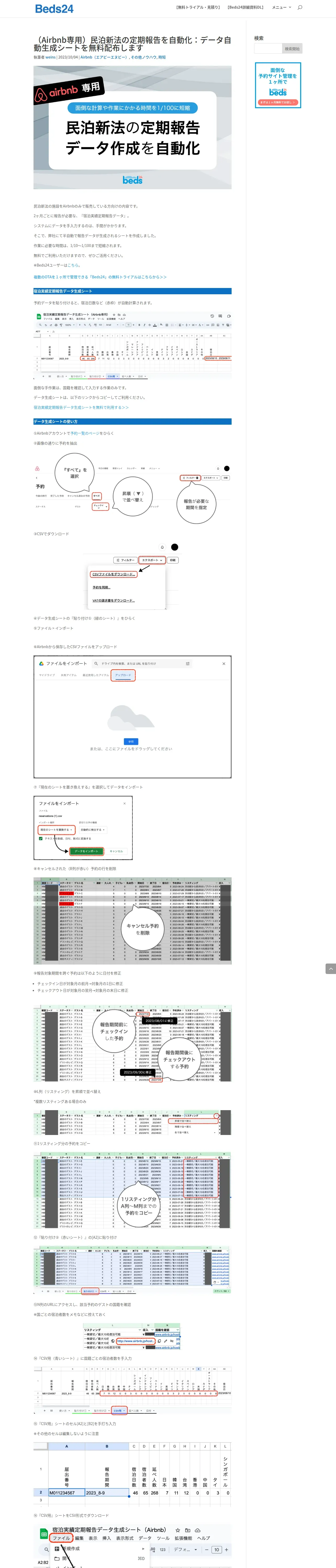Screen dimensions: 336x1568
Task: Focus the sidebar 検索 input field
Action: coord(268,49)
